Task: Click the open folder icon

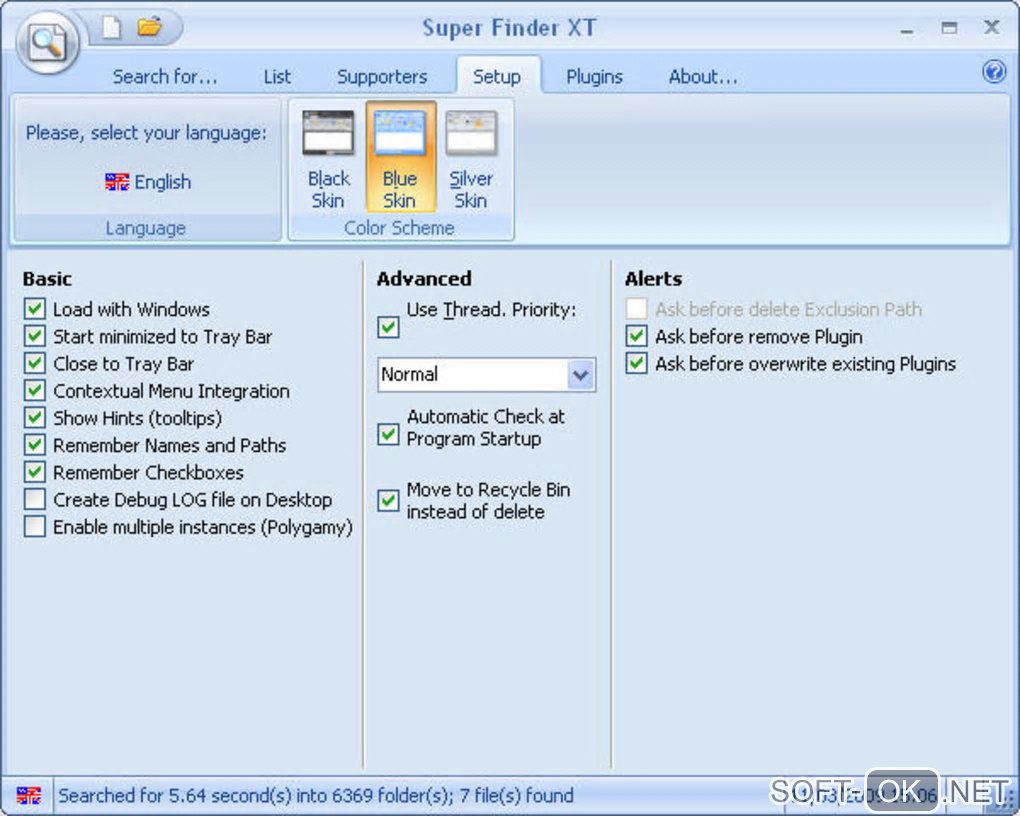Action: click(149, 27)
